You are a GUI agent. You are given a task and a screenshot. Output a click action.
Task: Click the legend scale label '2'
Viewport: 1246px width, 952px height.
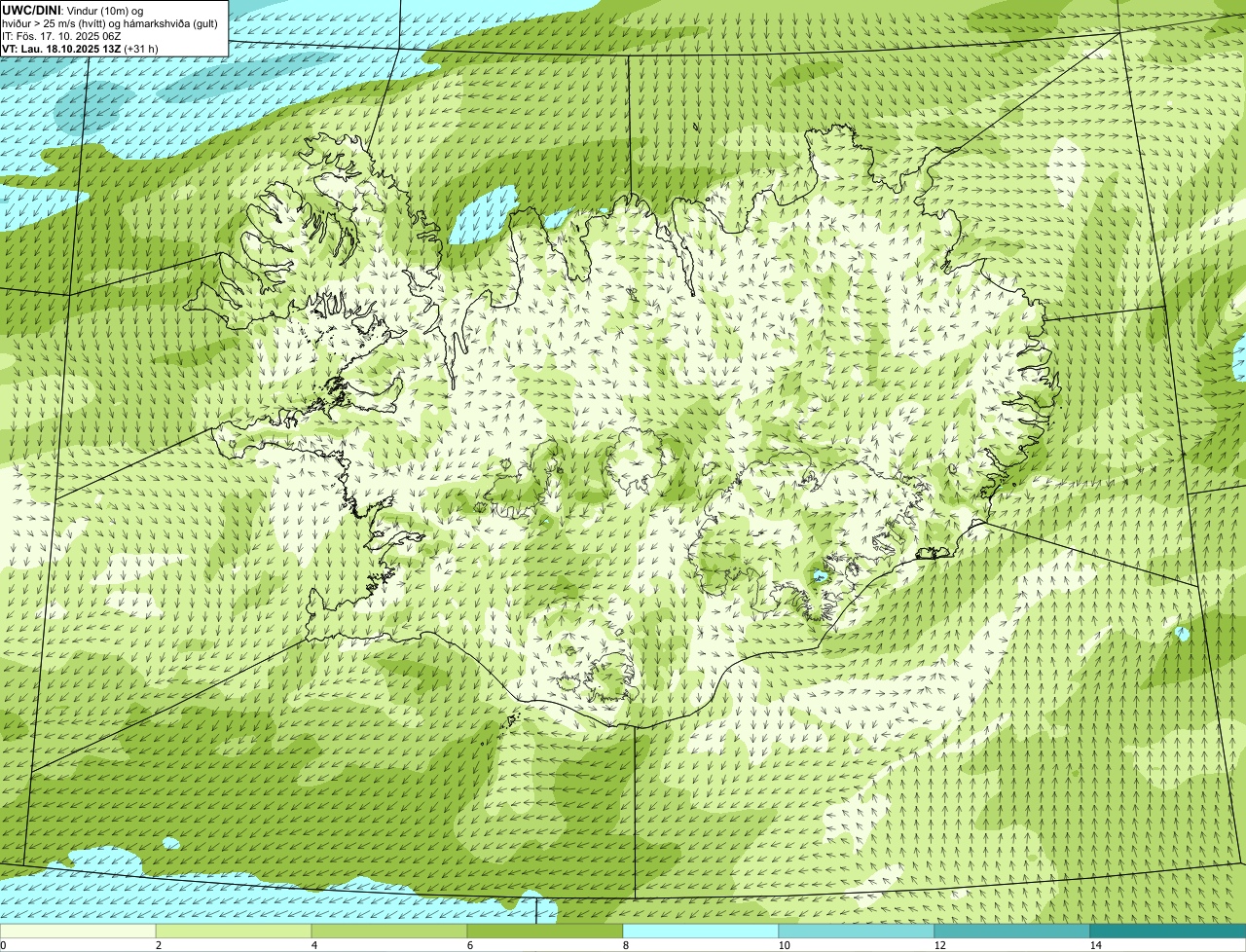[x=158, y=945]
